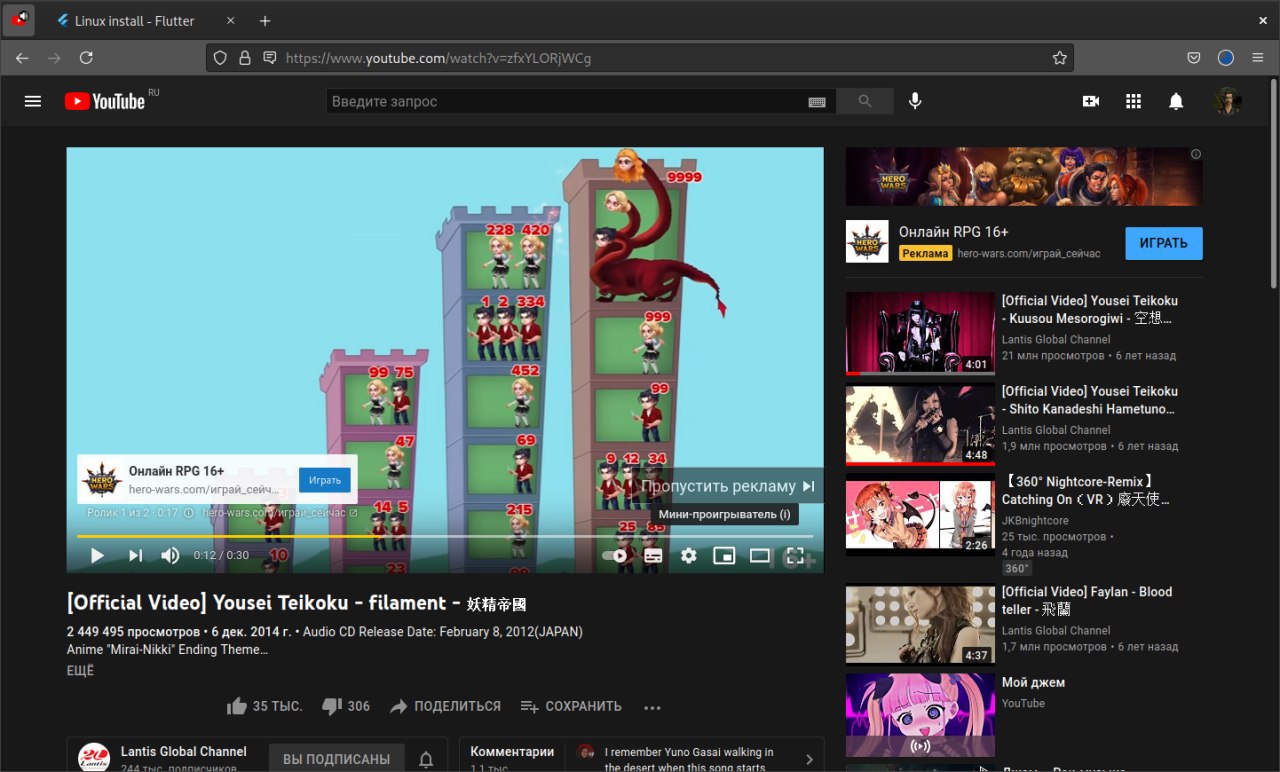Expand the comments section chevron

(810, 759)
